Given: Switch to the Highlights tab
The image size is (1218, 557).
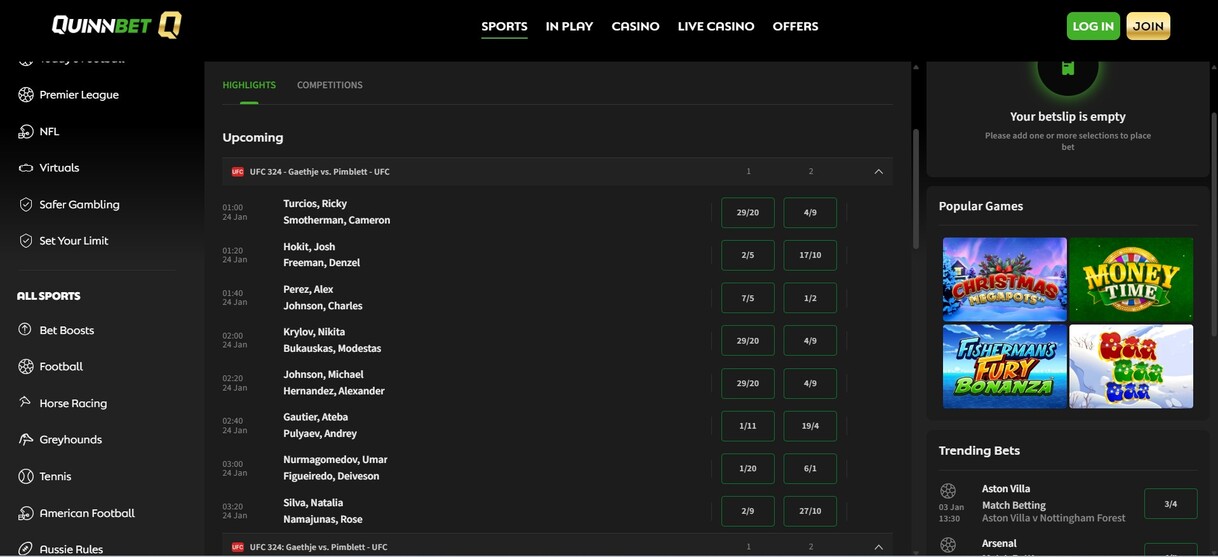Looking at the screenshot, I should tap(249, 85).
